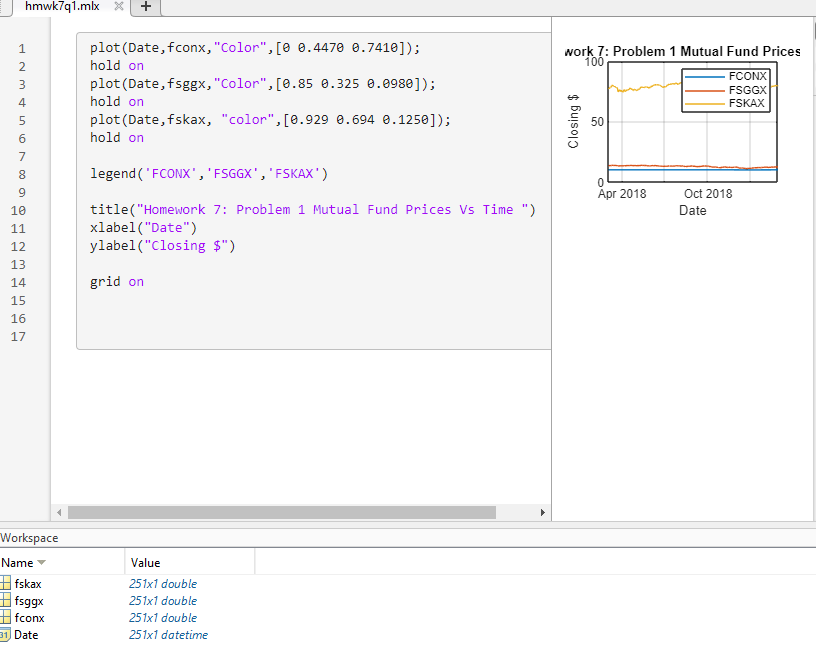Click the fconx variable grid icon
816x652 pixels.
[5, 617]
